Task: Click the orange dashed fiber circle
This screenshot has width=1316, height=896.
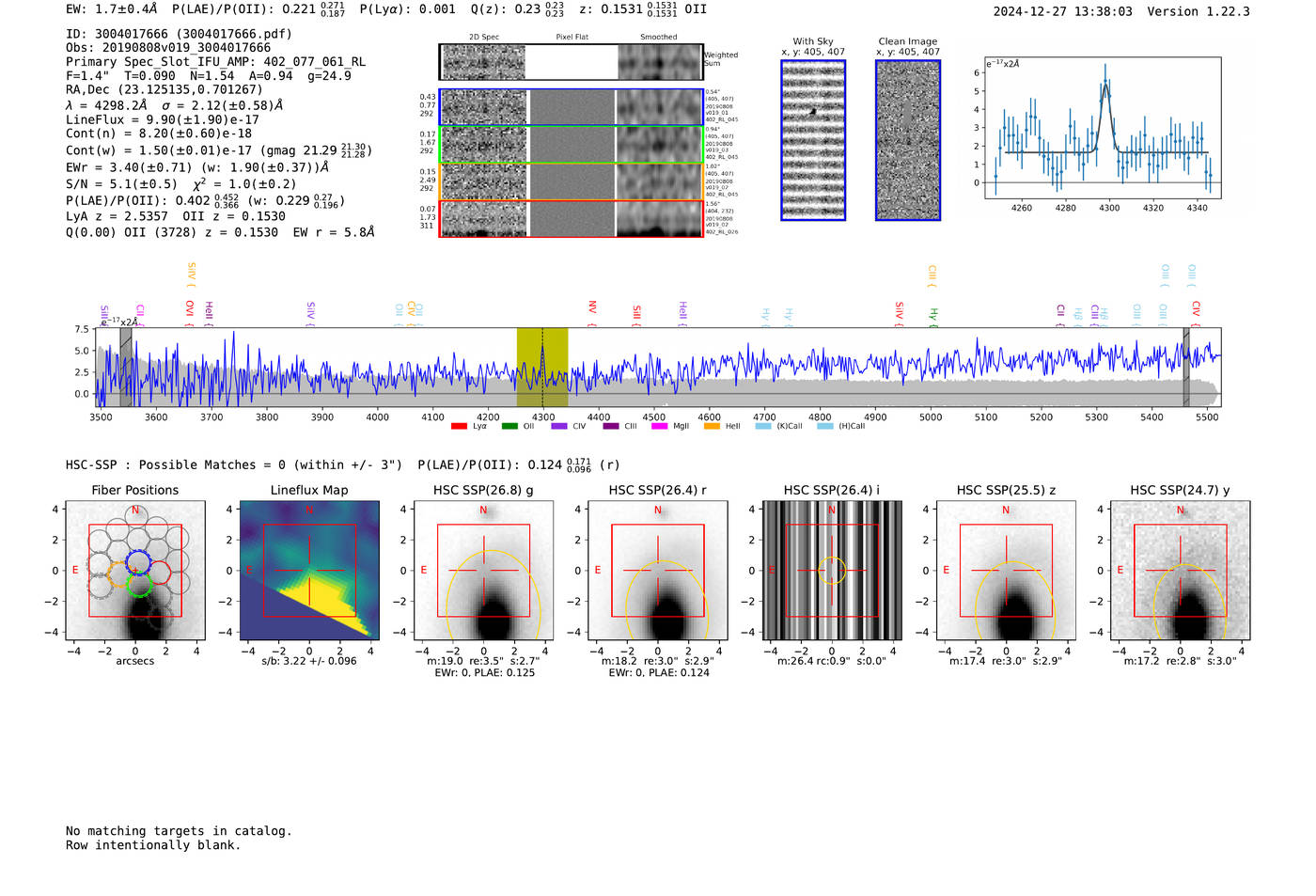Action: 117,574
